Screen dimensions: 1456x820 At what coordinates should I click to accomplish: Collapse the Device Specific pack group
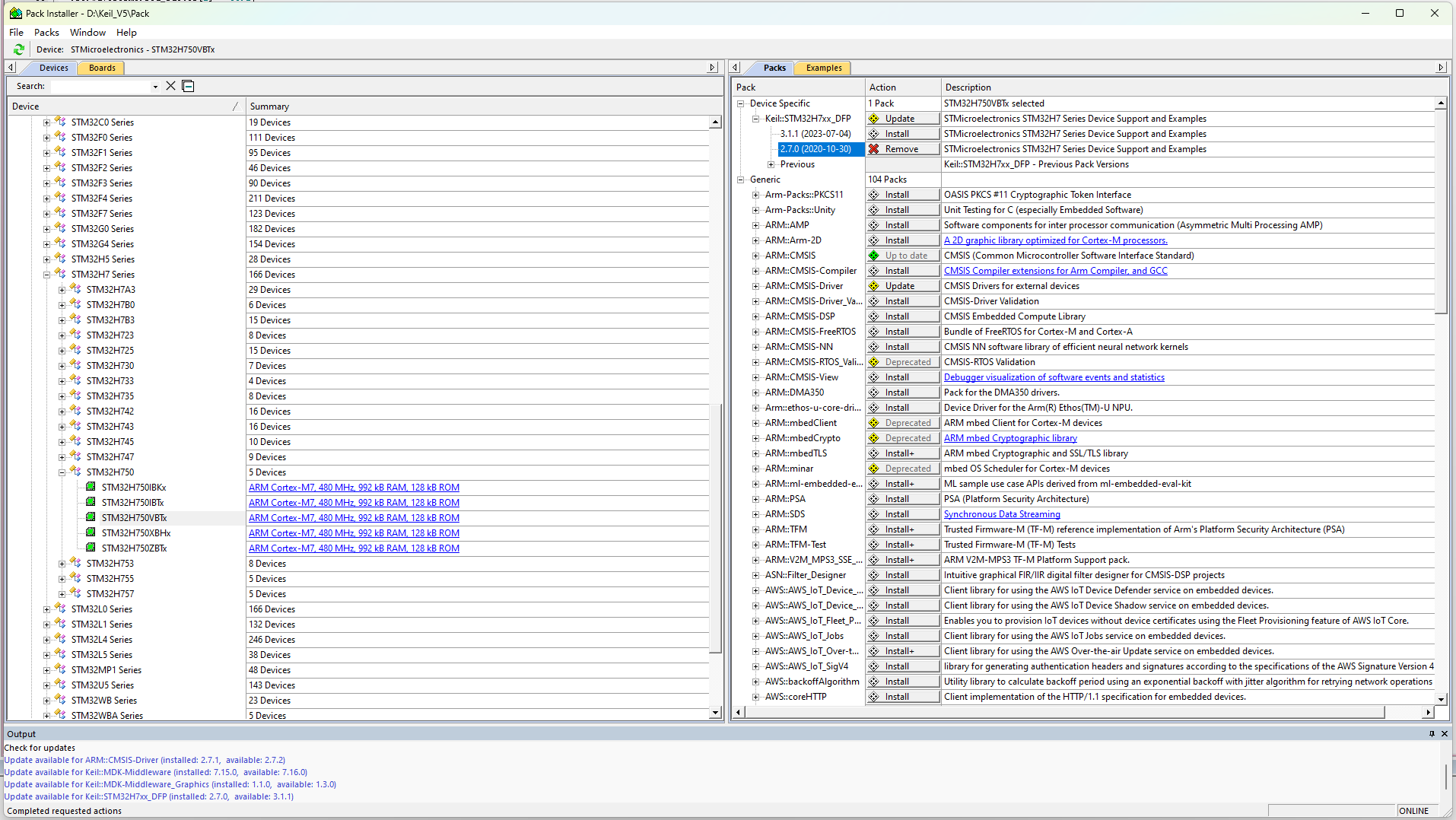[741, 103]
